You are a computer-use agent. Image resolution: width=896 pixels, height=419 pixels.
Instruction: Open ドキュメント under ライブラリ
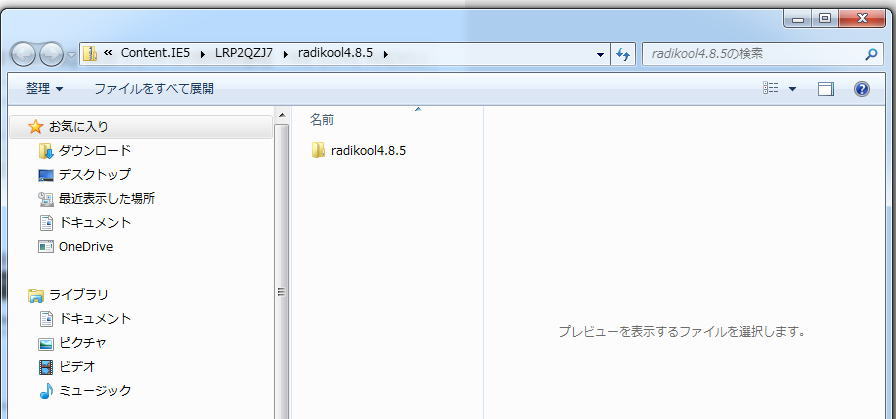click(95, 318)
